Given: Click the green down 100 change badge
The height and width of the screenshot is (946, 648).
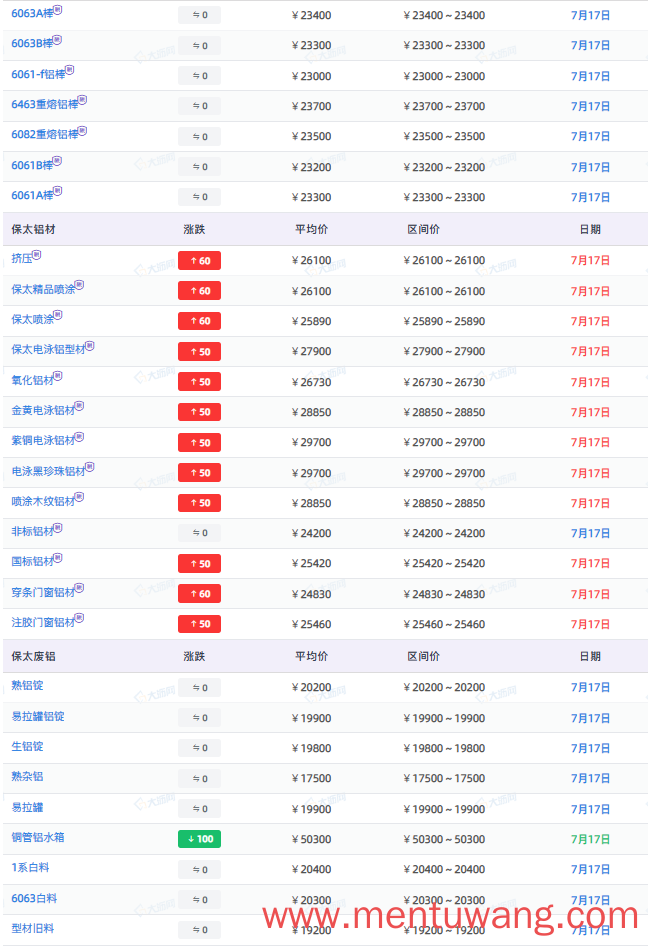Looking at the screenshot, I should click(199, 839).
